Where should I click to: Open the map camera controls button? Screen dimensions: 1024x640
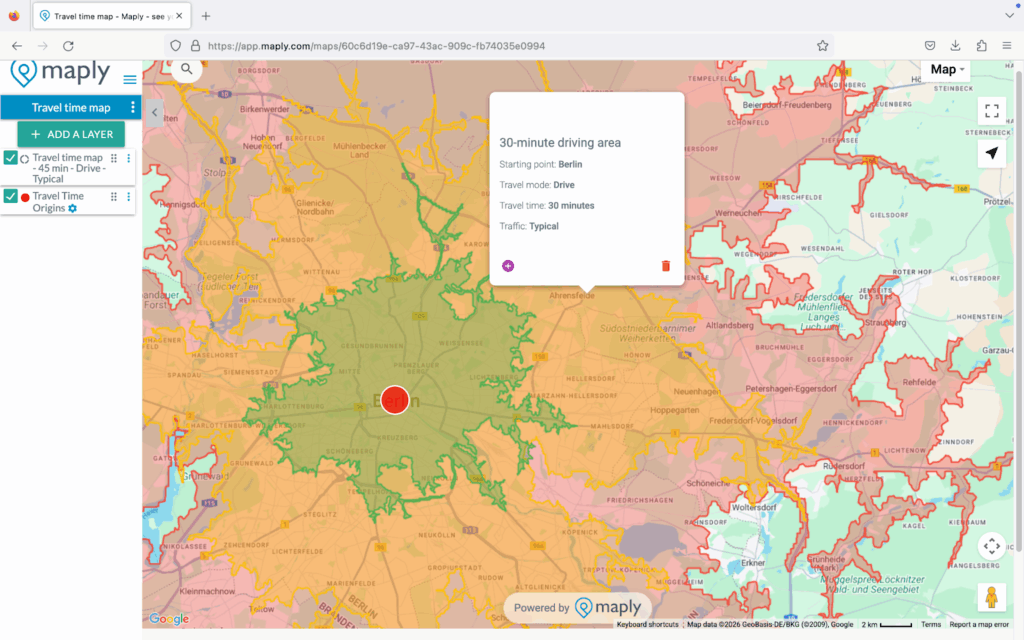991,546
